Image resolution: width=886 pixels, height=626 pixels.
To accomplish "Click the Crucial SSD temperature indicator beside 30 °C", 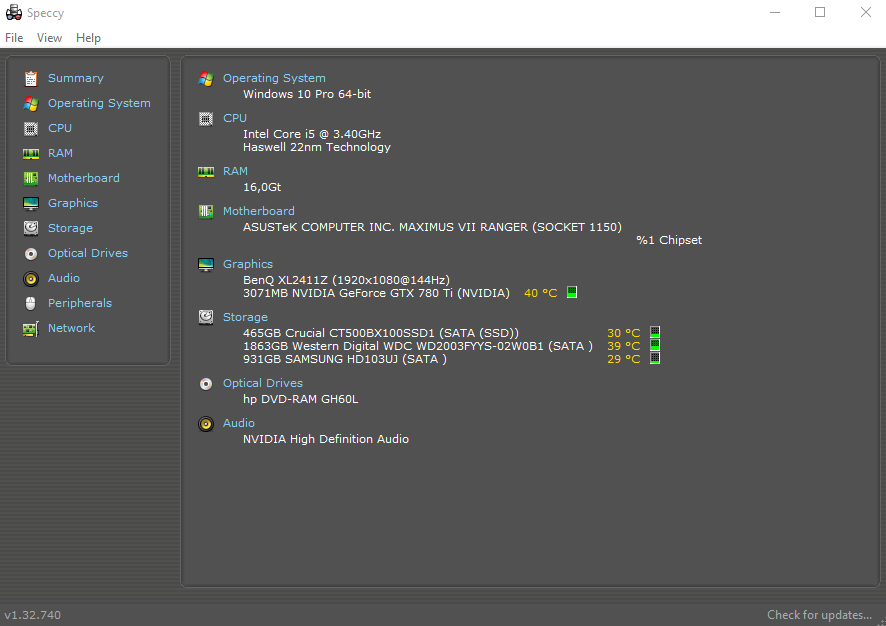I will pos(655,332).
